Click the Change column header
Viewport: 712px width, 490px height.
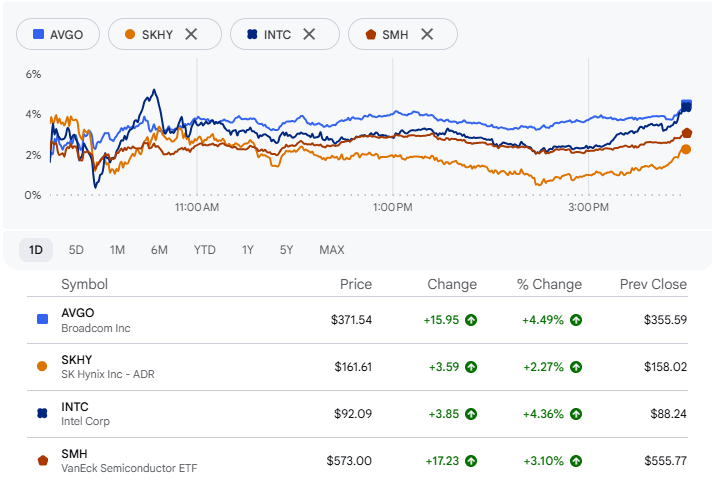click(x=452, y=284)
